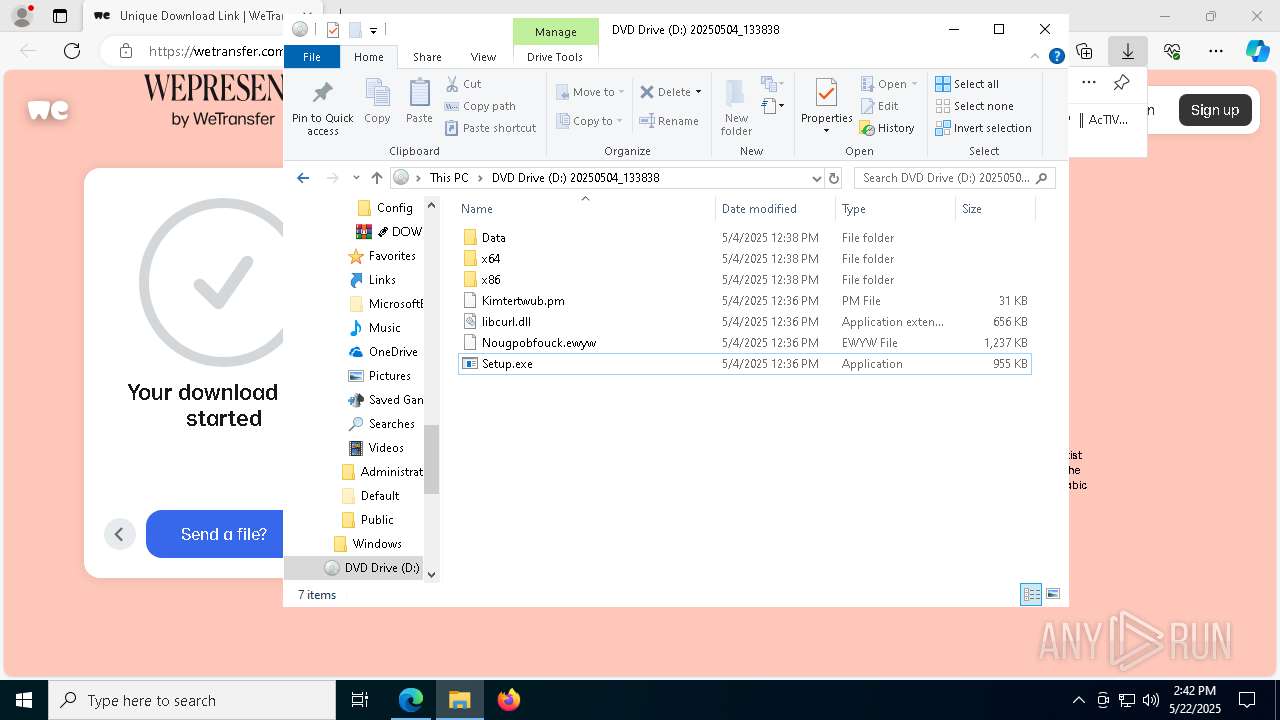Click browser refresh icon
The image size is (1280, 720).
point(72,51)
